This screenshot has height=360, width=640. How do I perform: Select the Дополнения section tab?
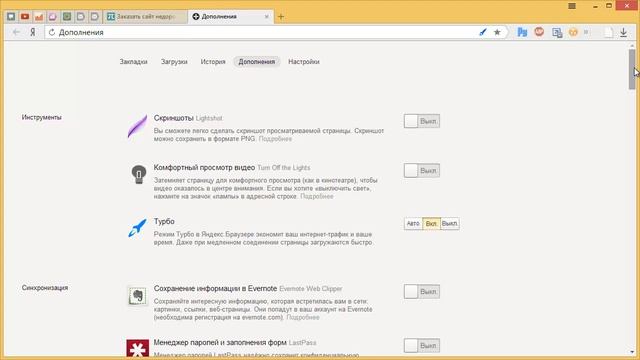(x=257, y=62)
